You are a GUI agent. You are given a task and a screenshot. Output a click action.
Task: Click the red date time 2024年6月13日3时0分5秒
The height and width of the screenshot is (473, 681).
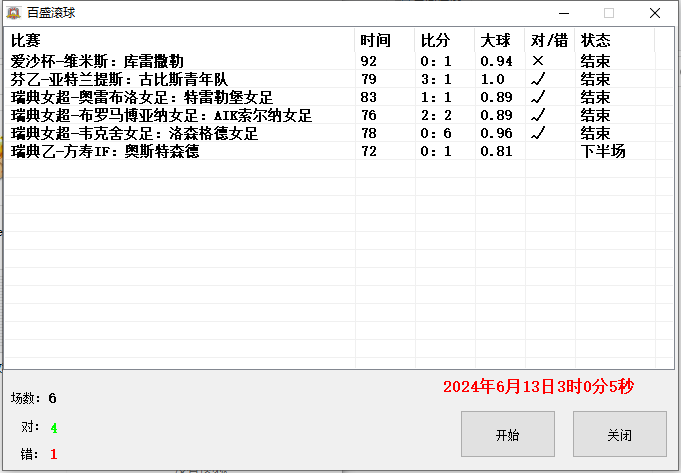click(539, 386)
